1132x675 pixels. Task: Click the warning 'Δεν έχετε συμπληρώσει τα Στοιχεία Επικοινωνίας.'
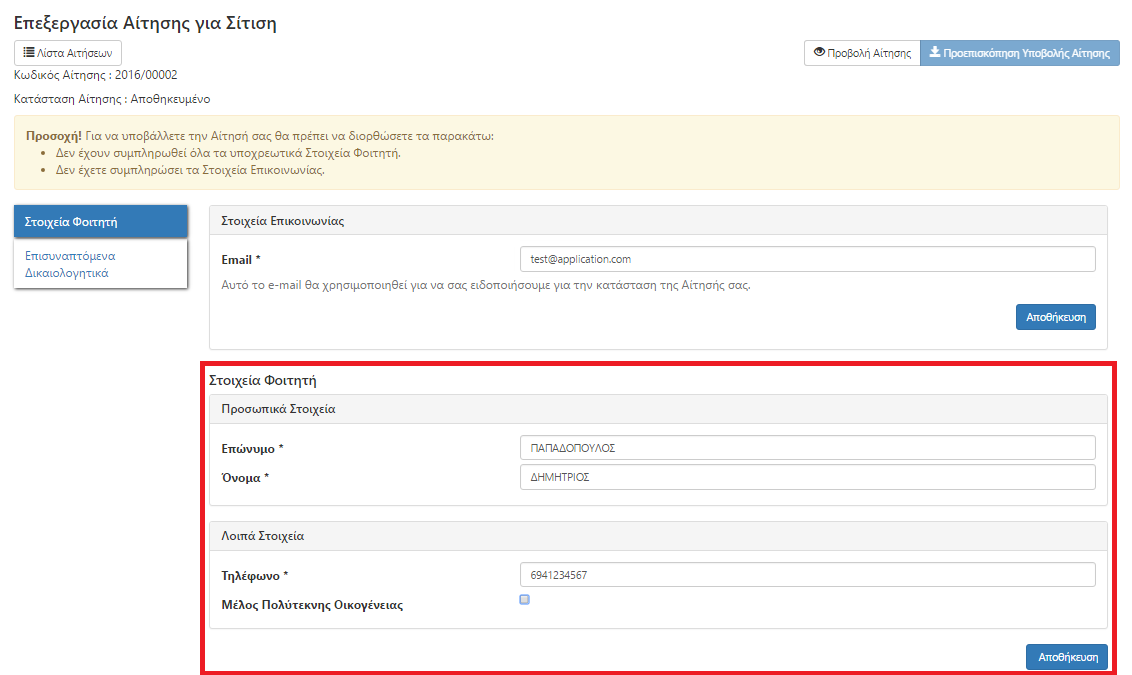coord(190,170)
